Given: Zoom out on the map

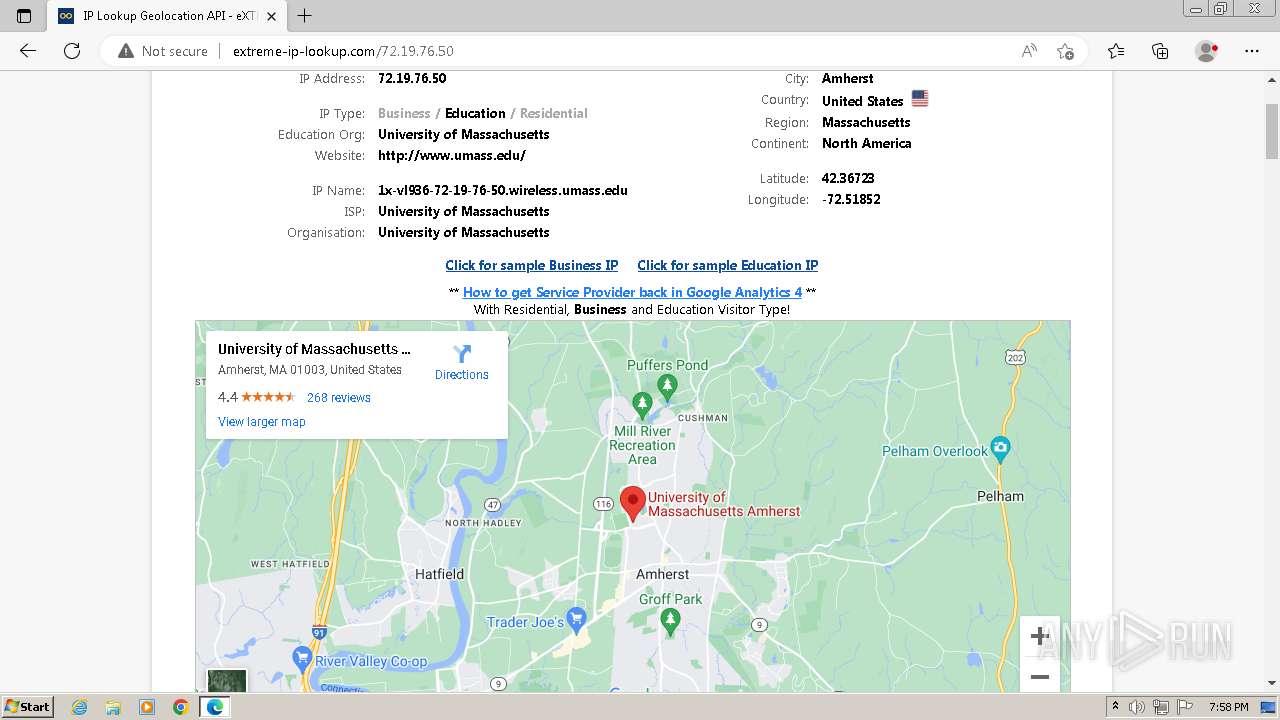Looking at the screenshot, I should [1040, 677].
